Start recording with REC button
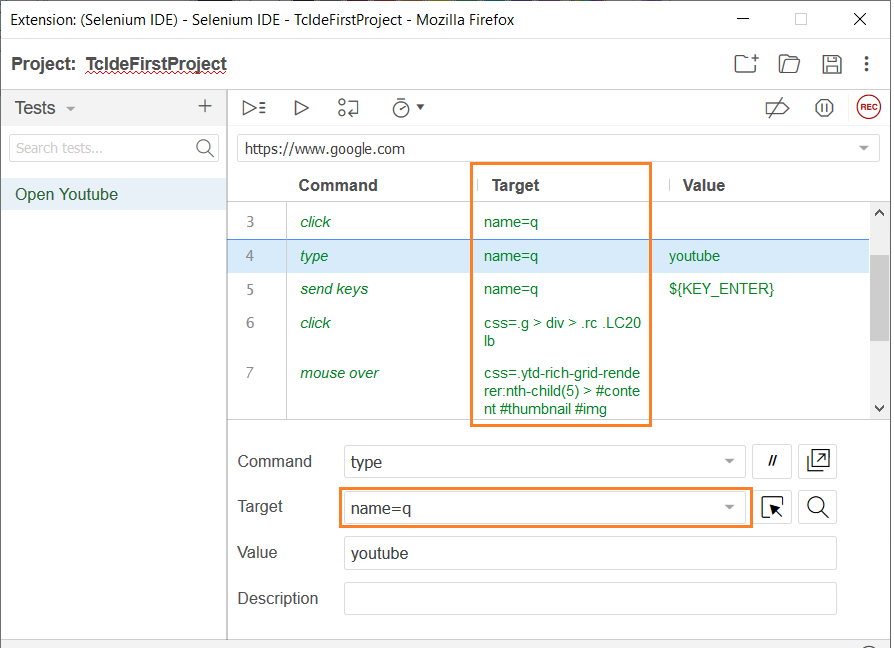The height and width of the screenshot is (648, 894). point(868,107)
